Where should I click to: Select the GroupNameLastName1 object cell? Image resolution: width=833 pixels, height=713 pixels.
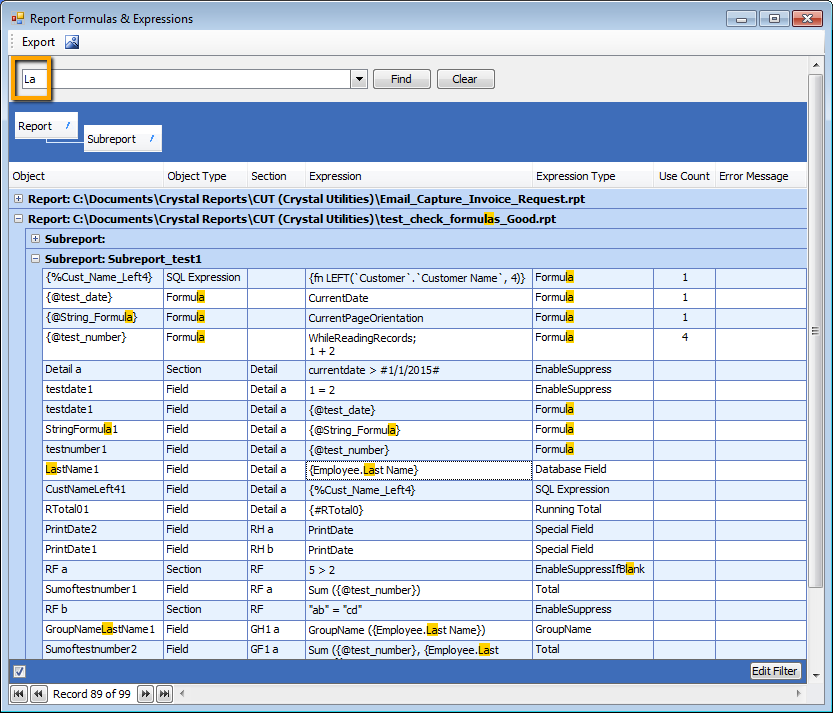103,630
